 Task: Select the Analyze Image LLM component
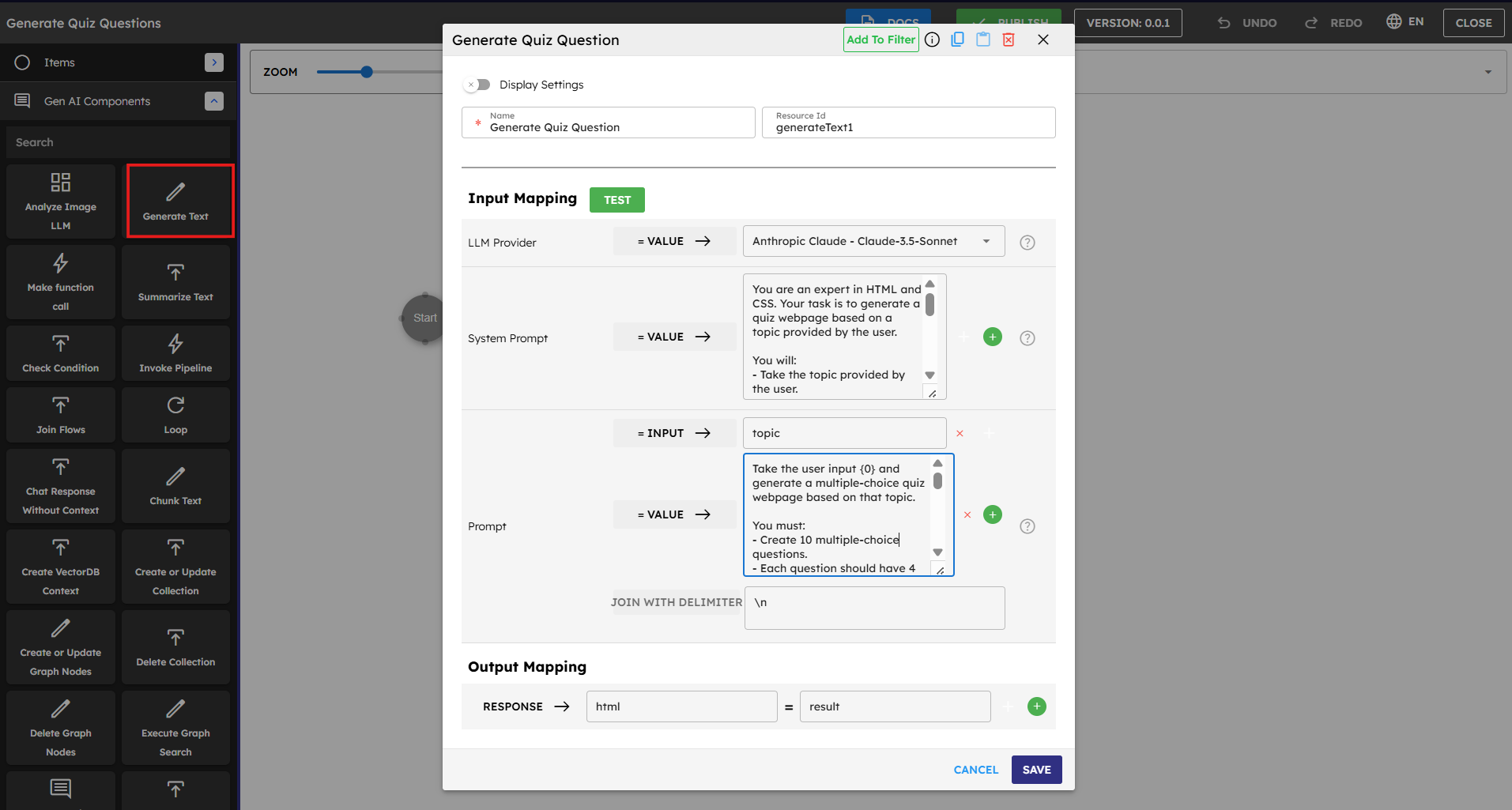click(x=61, y=202)
